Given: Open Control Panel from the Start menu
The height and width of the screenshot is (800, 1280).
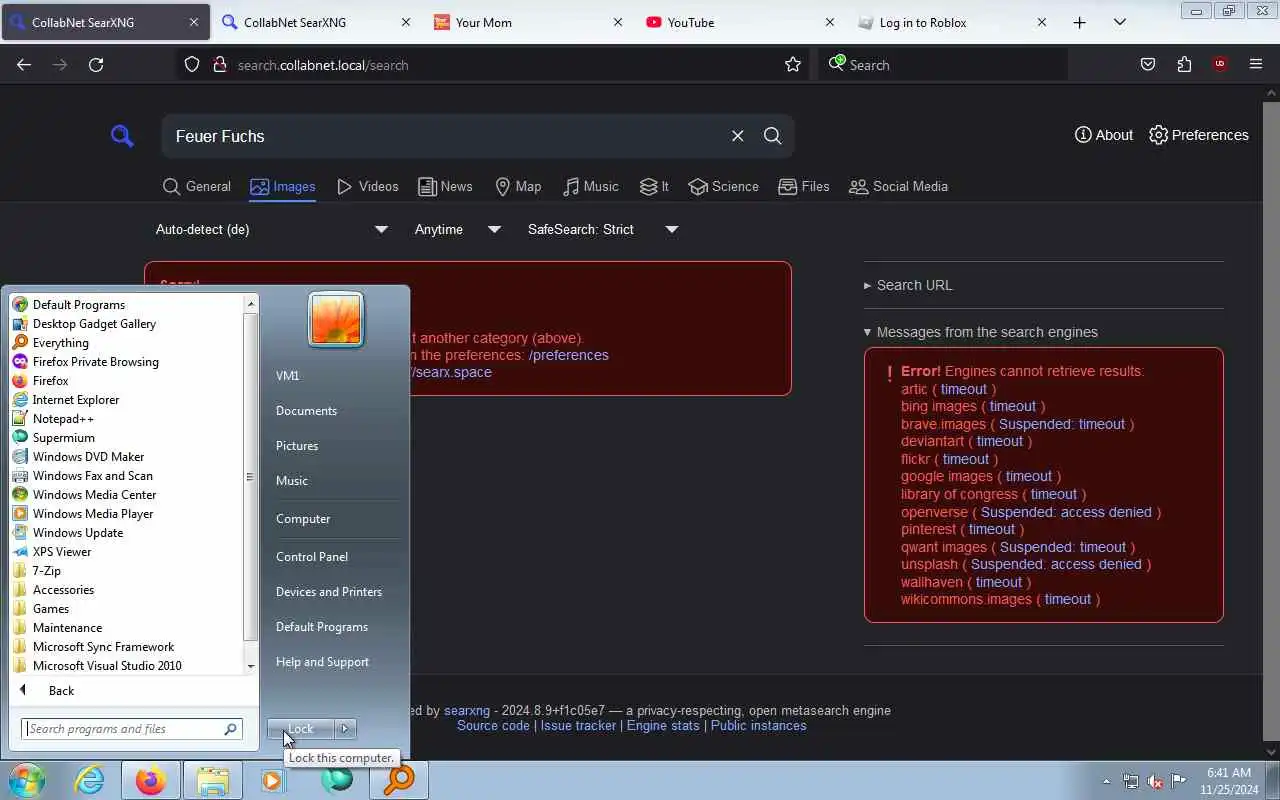Looking at the screenshot, I should point(312,557).
